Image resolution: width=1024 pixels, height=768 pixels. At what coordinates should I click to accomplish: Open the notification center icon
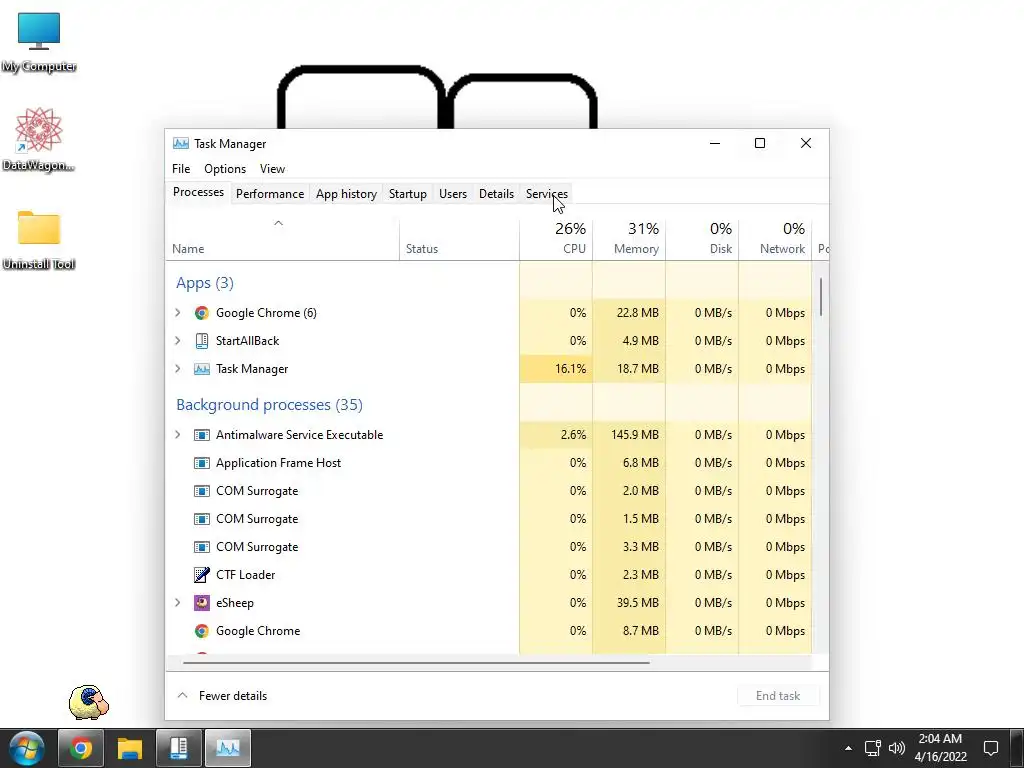tap(991, 748)
